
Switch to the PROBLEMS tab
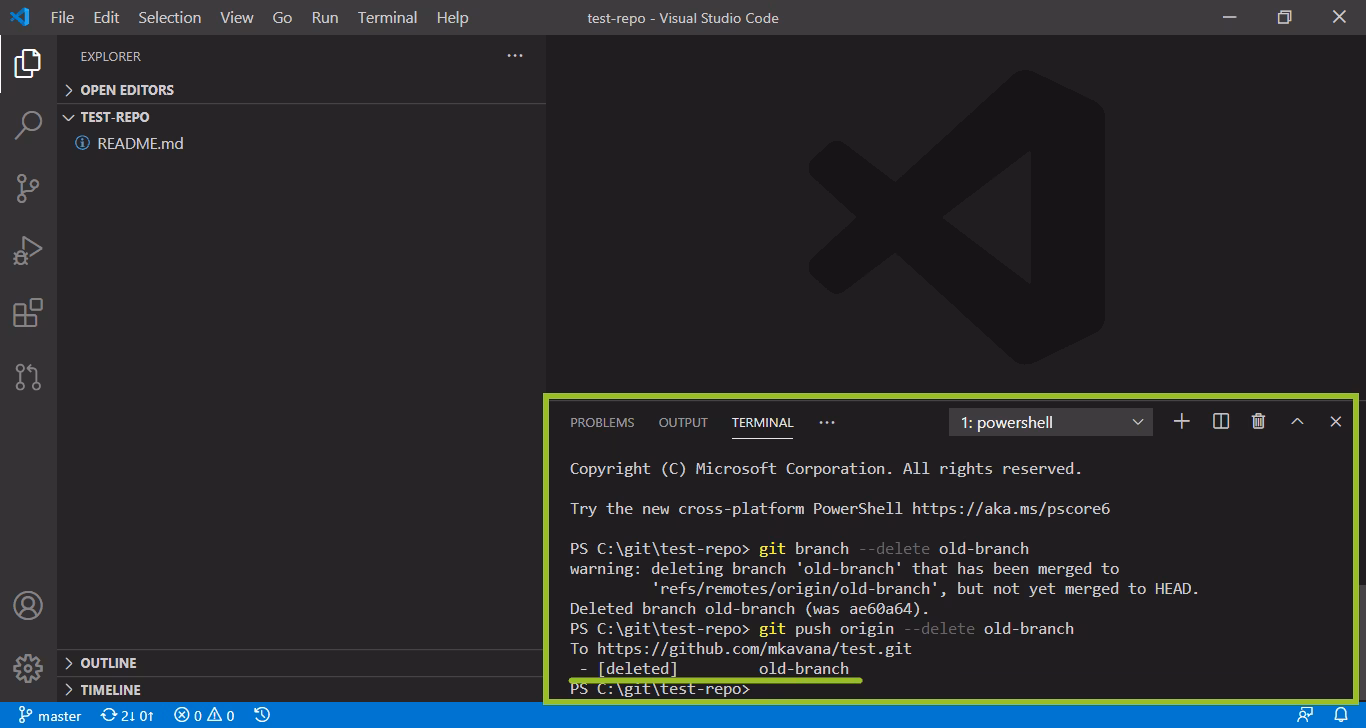[x=602, y=423]
